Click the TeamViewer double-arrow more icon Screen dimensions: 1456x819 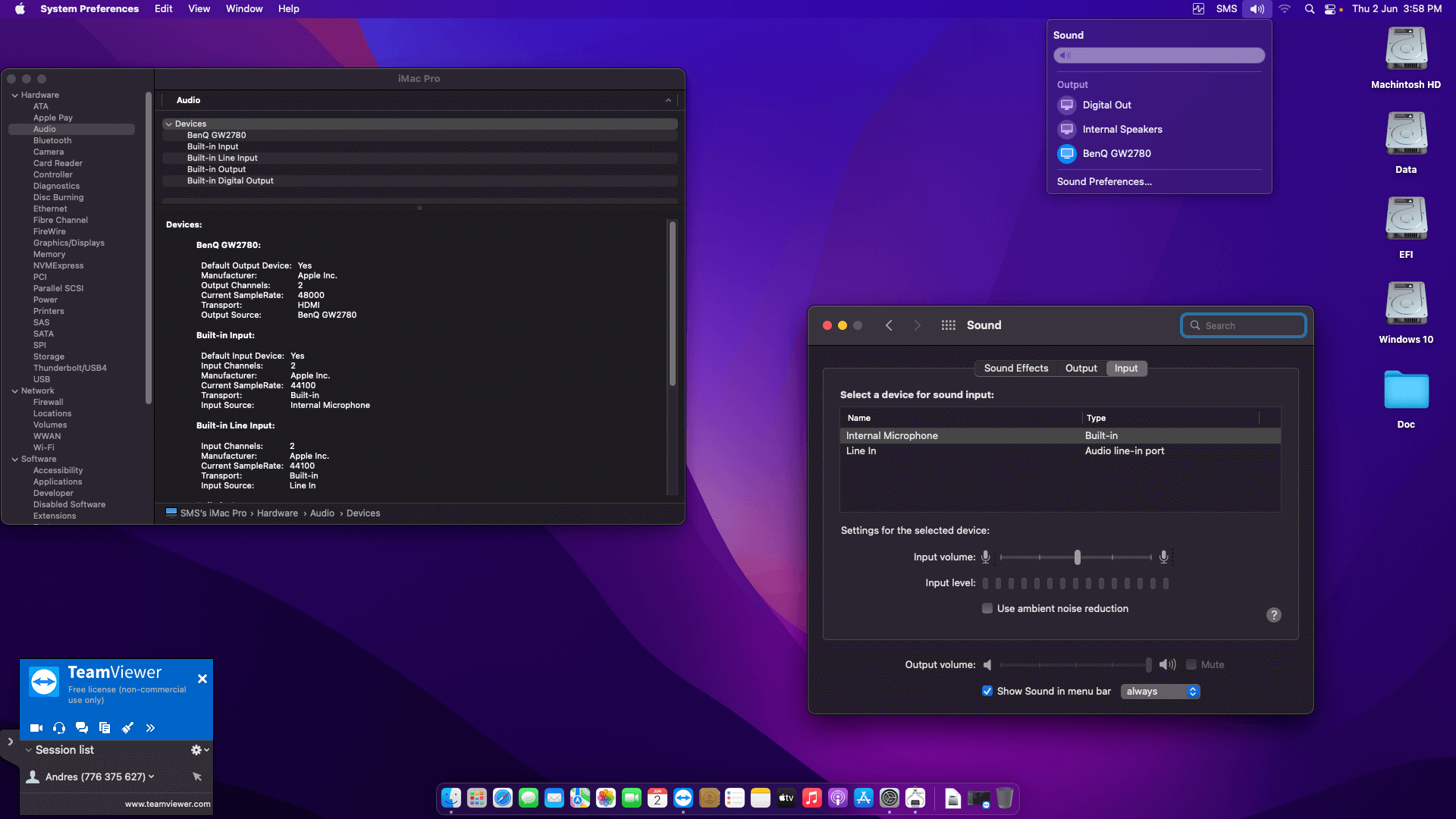[x=150, y=728]
